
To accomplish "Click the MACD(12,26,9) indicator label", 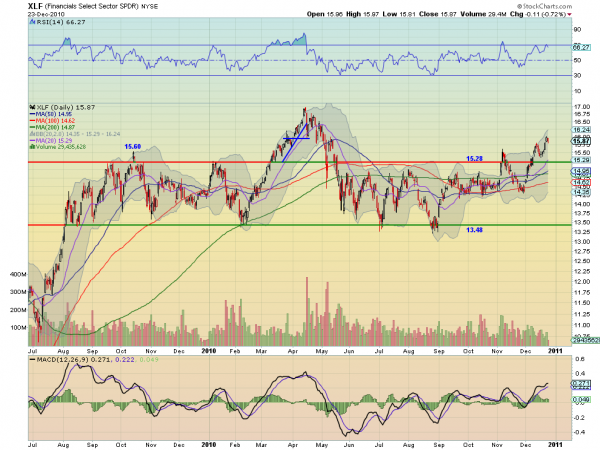I will [x=63, y=360].
